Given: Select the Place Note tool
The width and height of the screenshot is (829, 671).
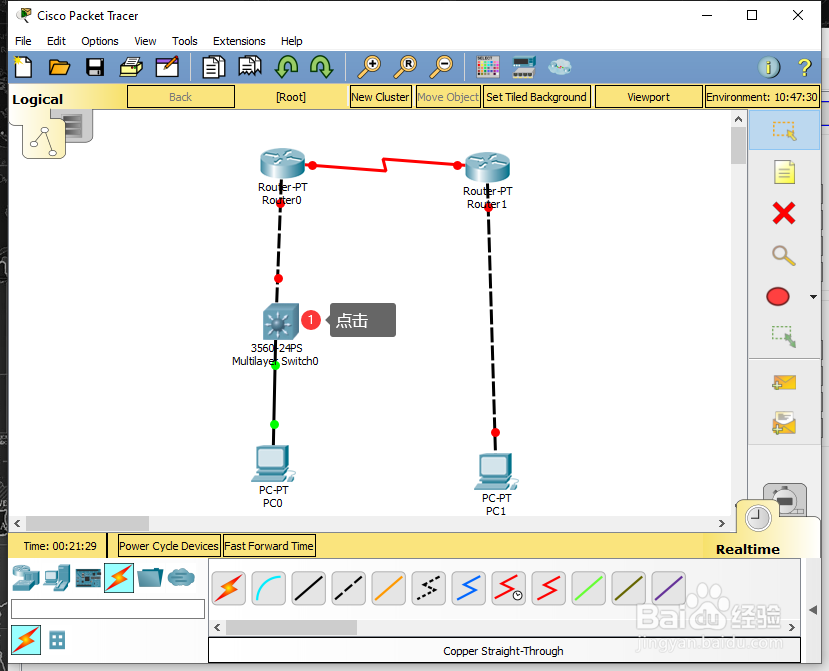Looking at the screenshot, I should pyautogui.click(x=784, y=172).
